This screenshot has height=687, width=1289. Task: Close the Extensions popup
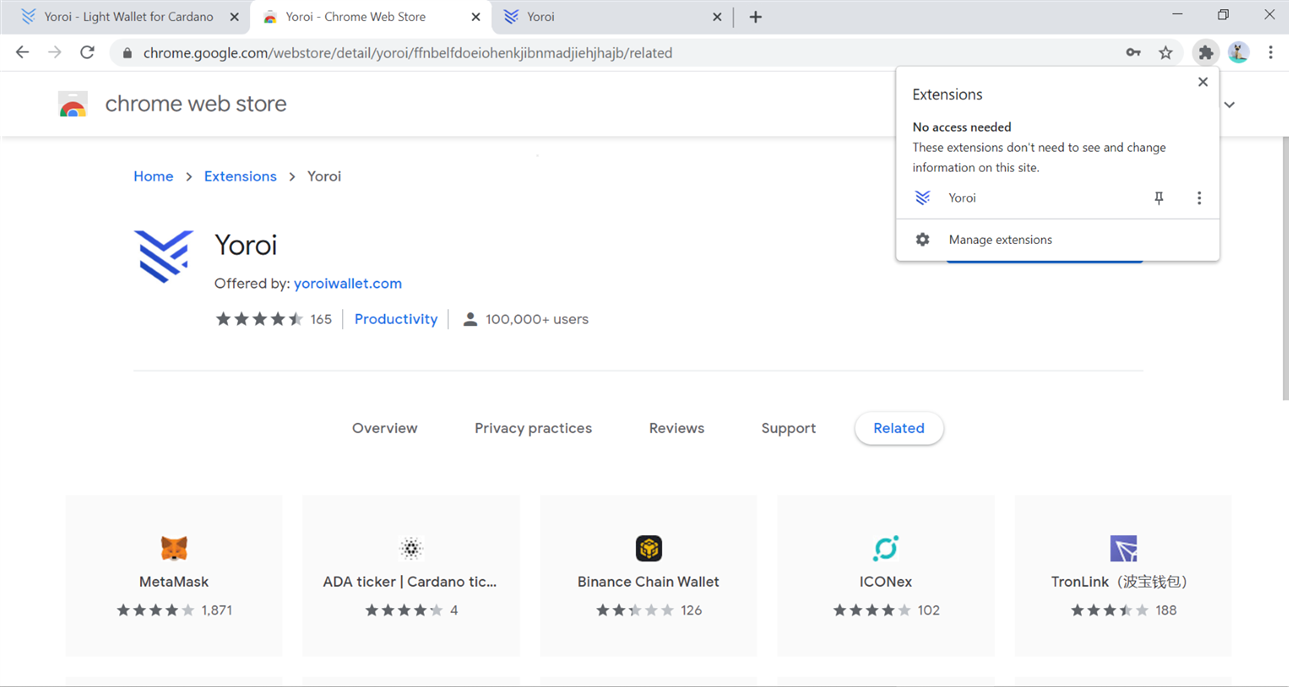coord(1203,82)
